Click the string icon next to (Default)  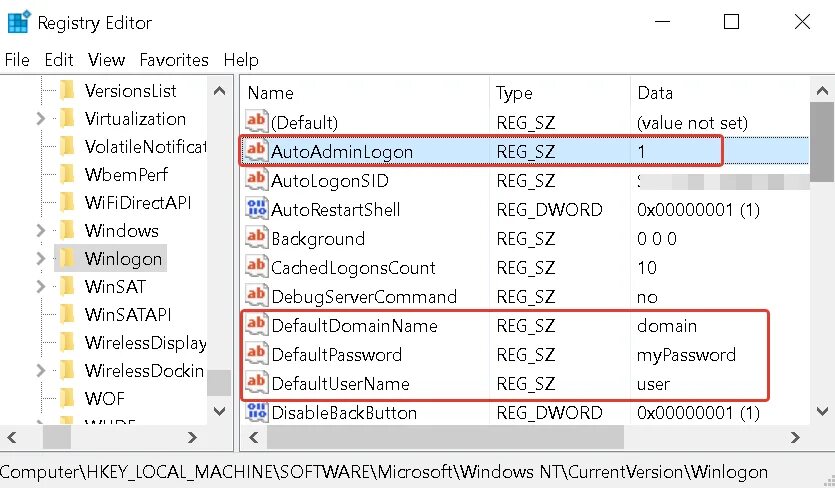point(256,121)
